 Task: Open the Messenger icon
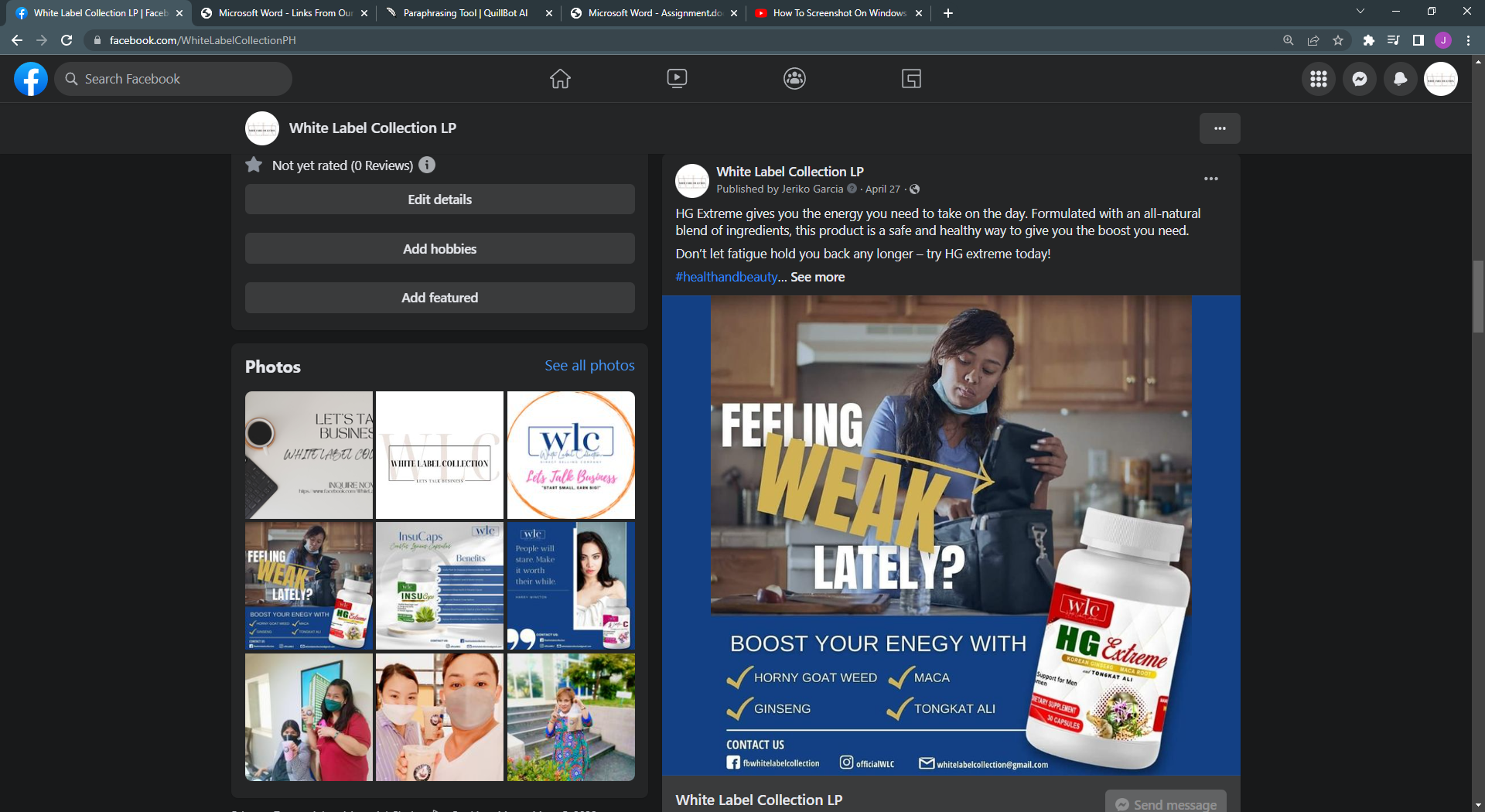pyautogui.click(x=1360, y=79)
